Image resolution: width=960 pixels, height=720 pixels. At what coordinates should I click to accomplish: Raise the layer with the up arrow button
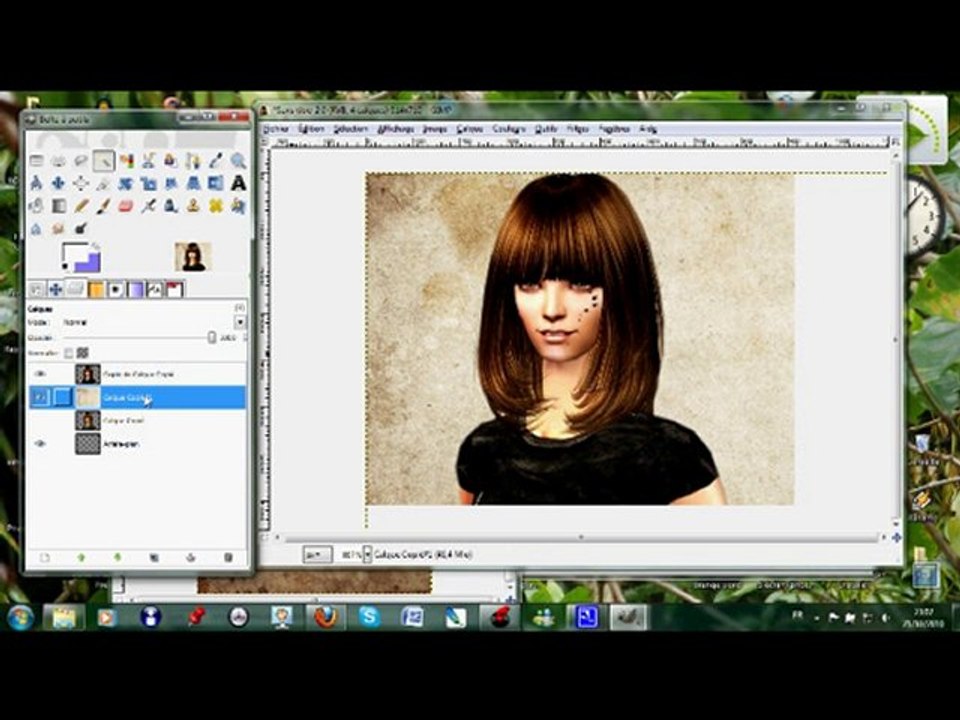(81, 557)
